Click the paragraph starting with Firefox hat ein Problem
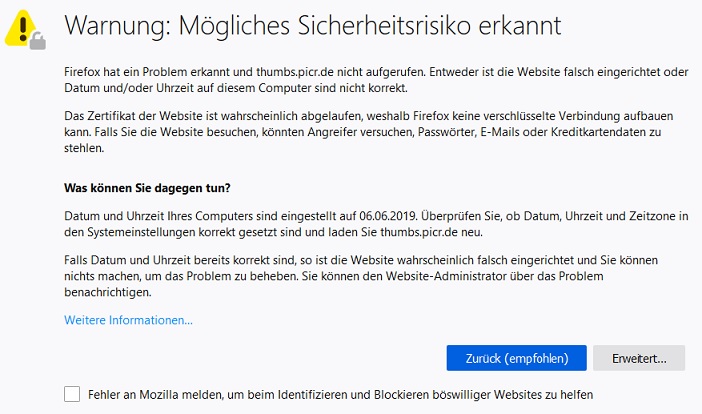Image resolution: width=702 pixels, height=414 pixels. coord(376,80)
